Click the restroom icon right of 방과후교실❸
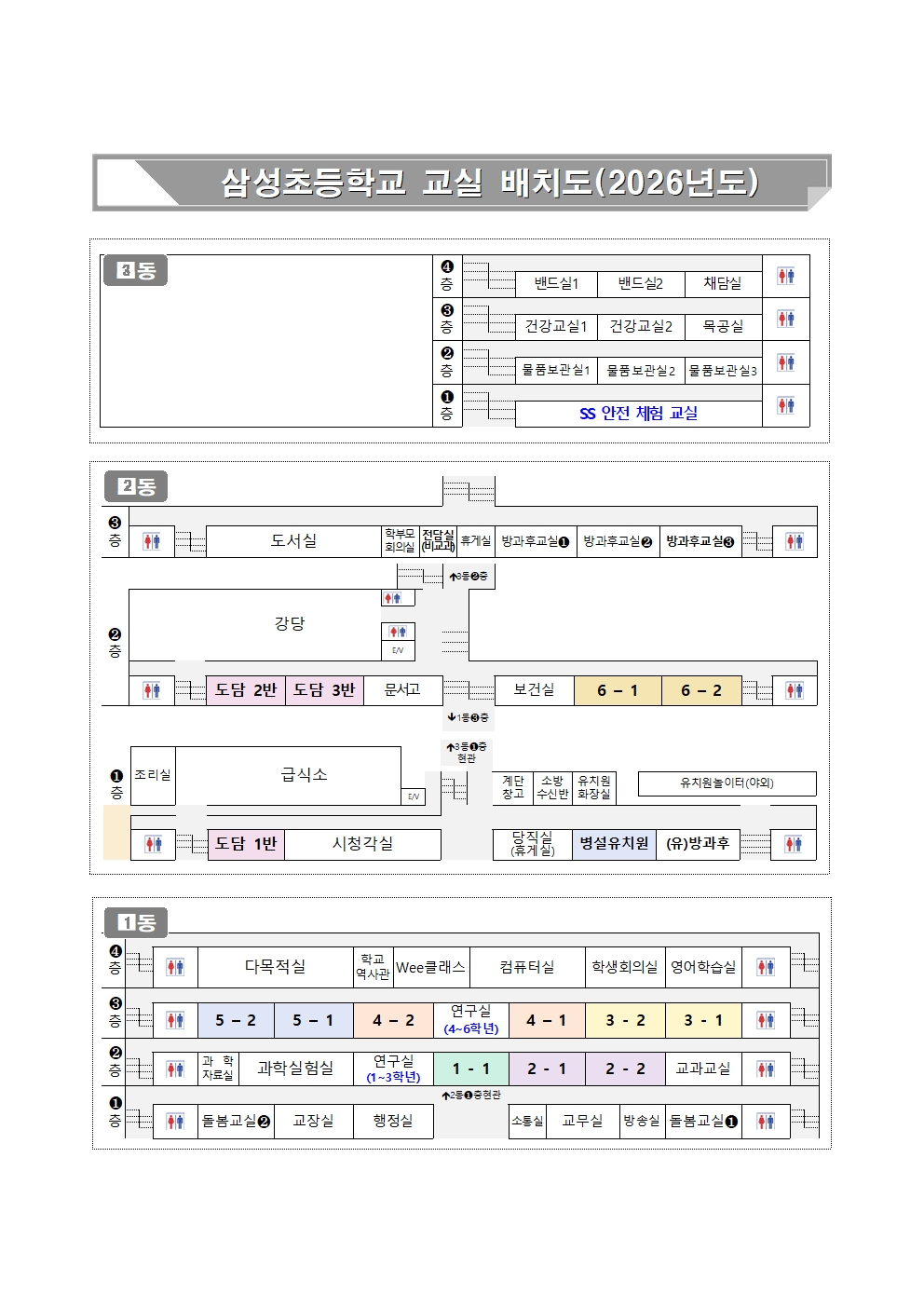 pyautogui.click(x=794, y=541)
